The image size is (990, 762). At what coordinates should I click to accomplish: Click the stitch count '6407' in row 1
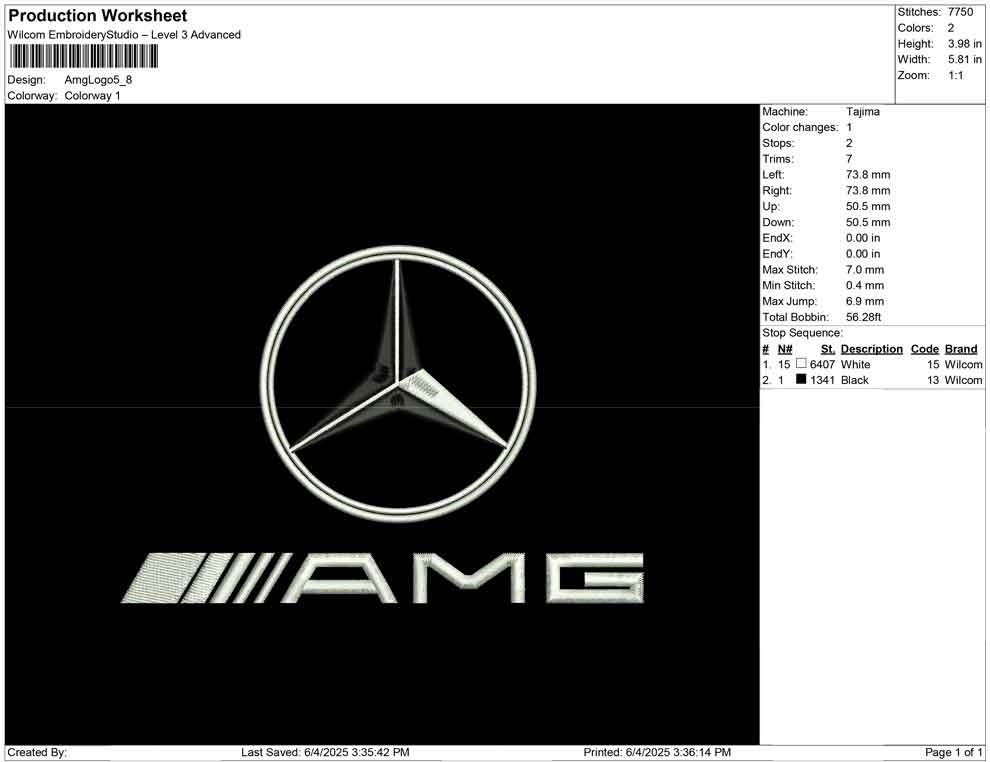(x=823, y=364)
